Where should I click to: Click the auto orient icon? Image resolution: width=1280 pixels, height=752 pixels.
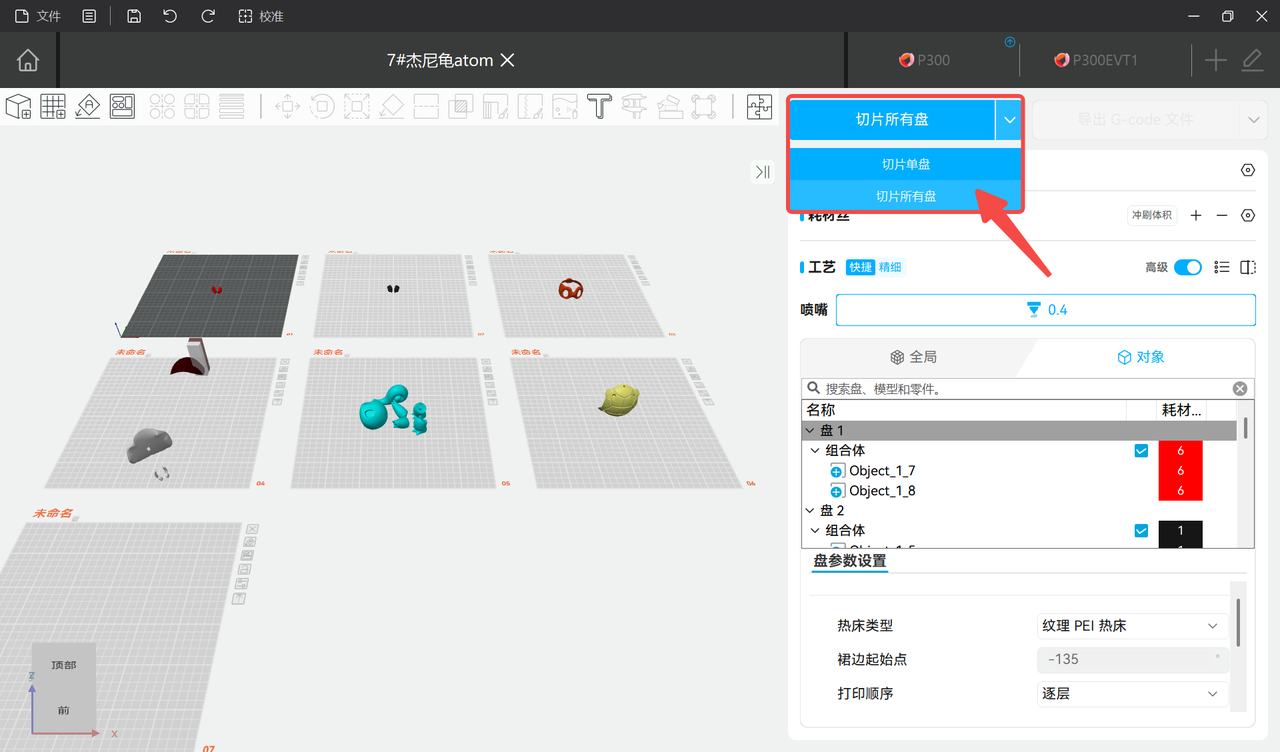[88, 106]
